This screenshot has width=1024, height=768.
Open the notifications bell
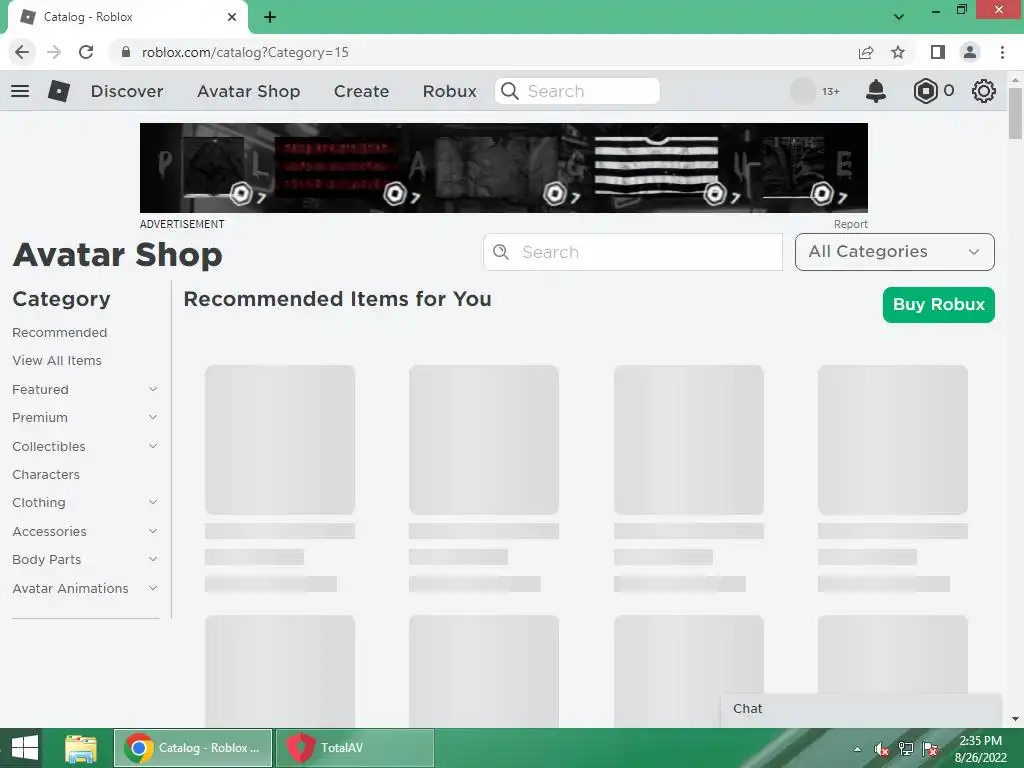[876, 91]
